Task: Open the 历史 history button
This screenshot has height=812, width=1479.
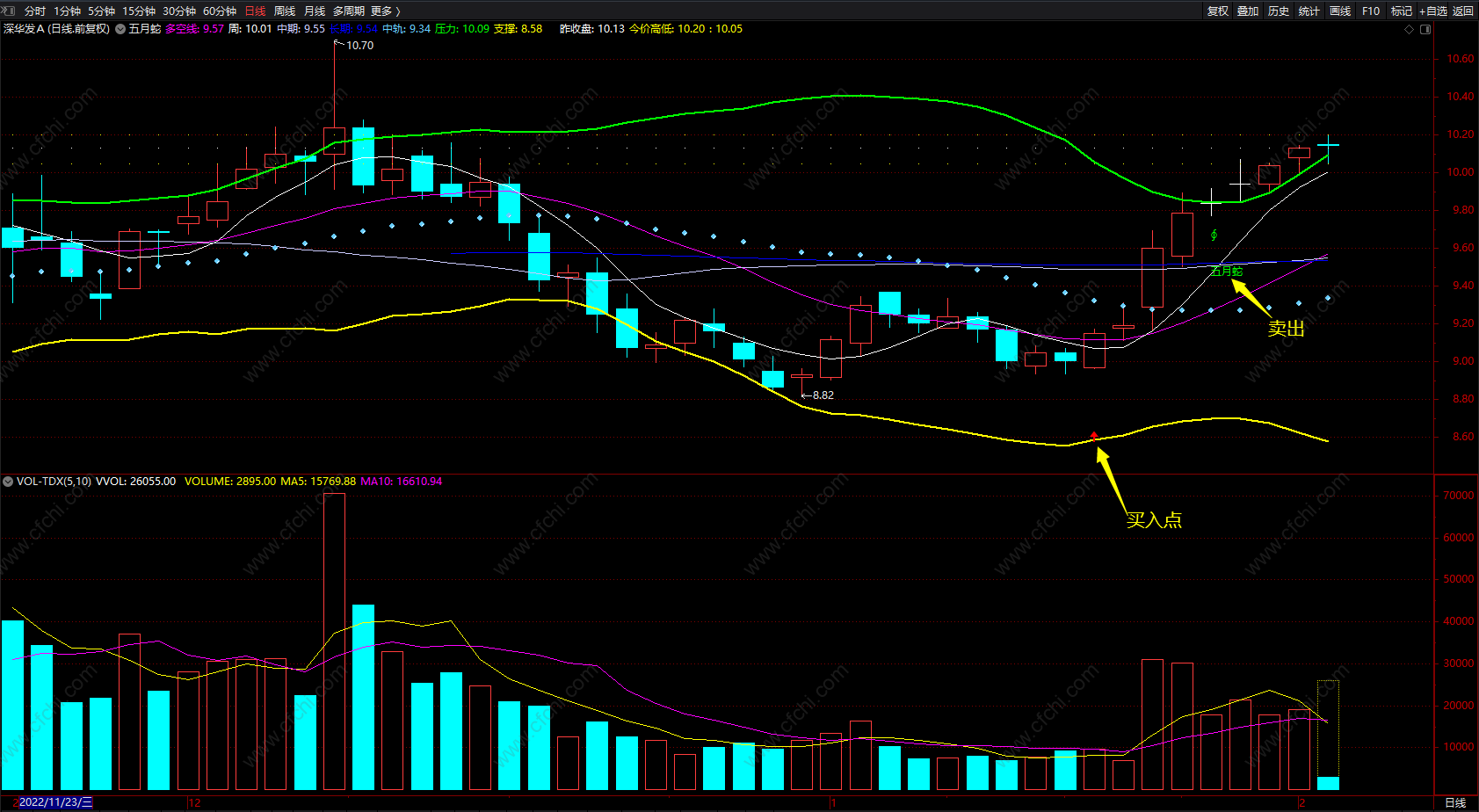Action: click(x=1279, y=11)
